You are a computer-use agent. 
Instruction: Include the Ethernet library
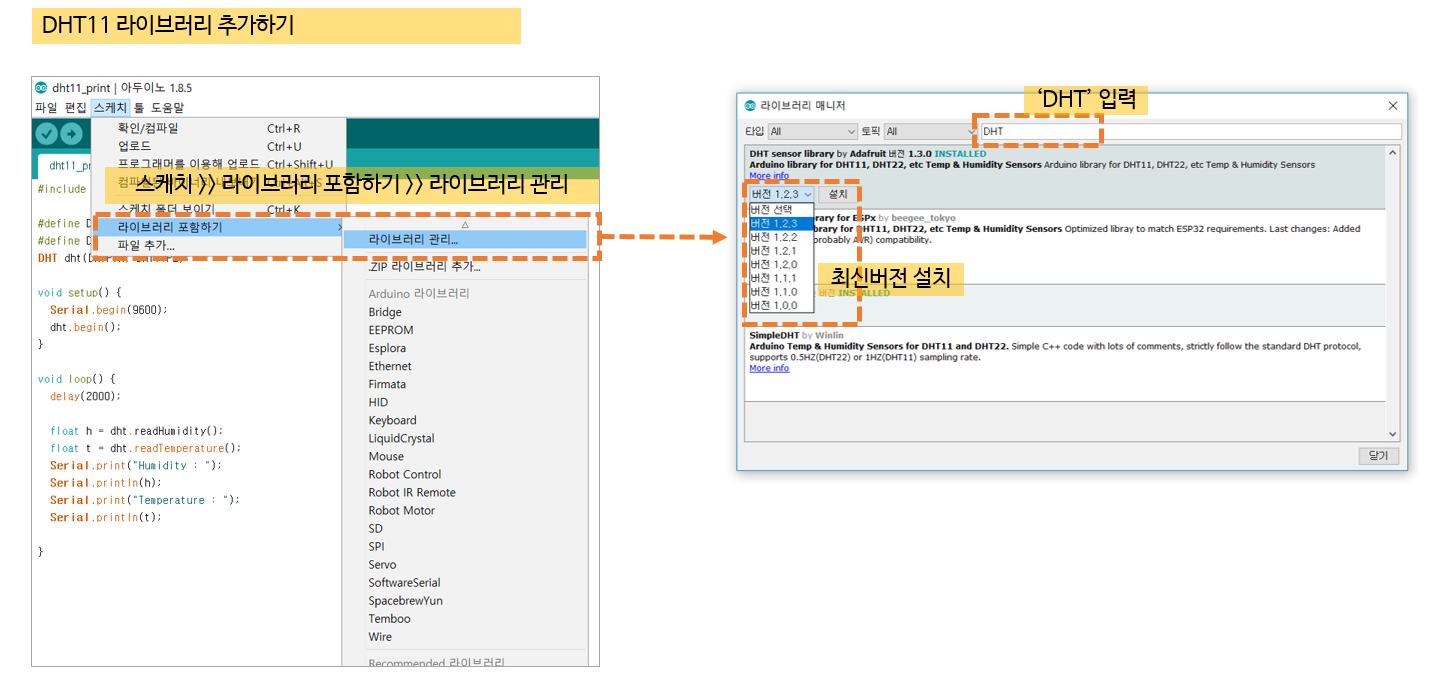[390, 366]
